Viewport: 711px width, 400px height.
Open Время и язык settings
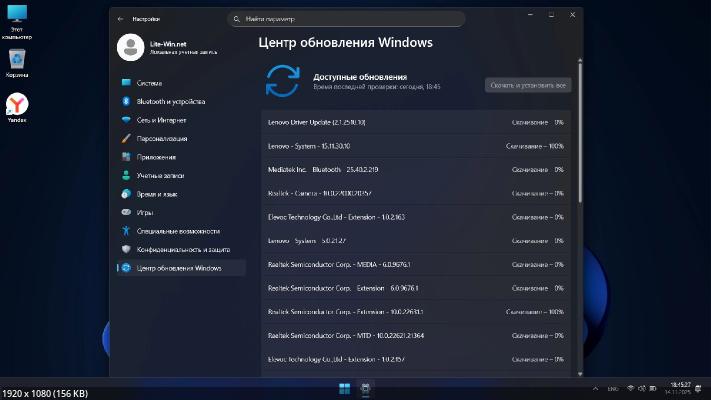[156, 194]
